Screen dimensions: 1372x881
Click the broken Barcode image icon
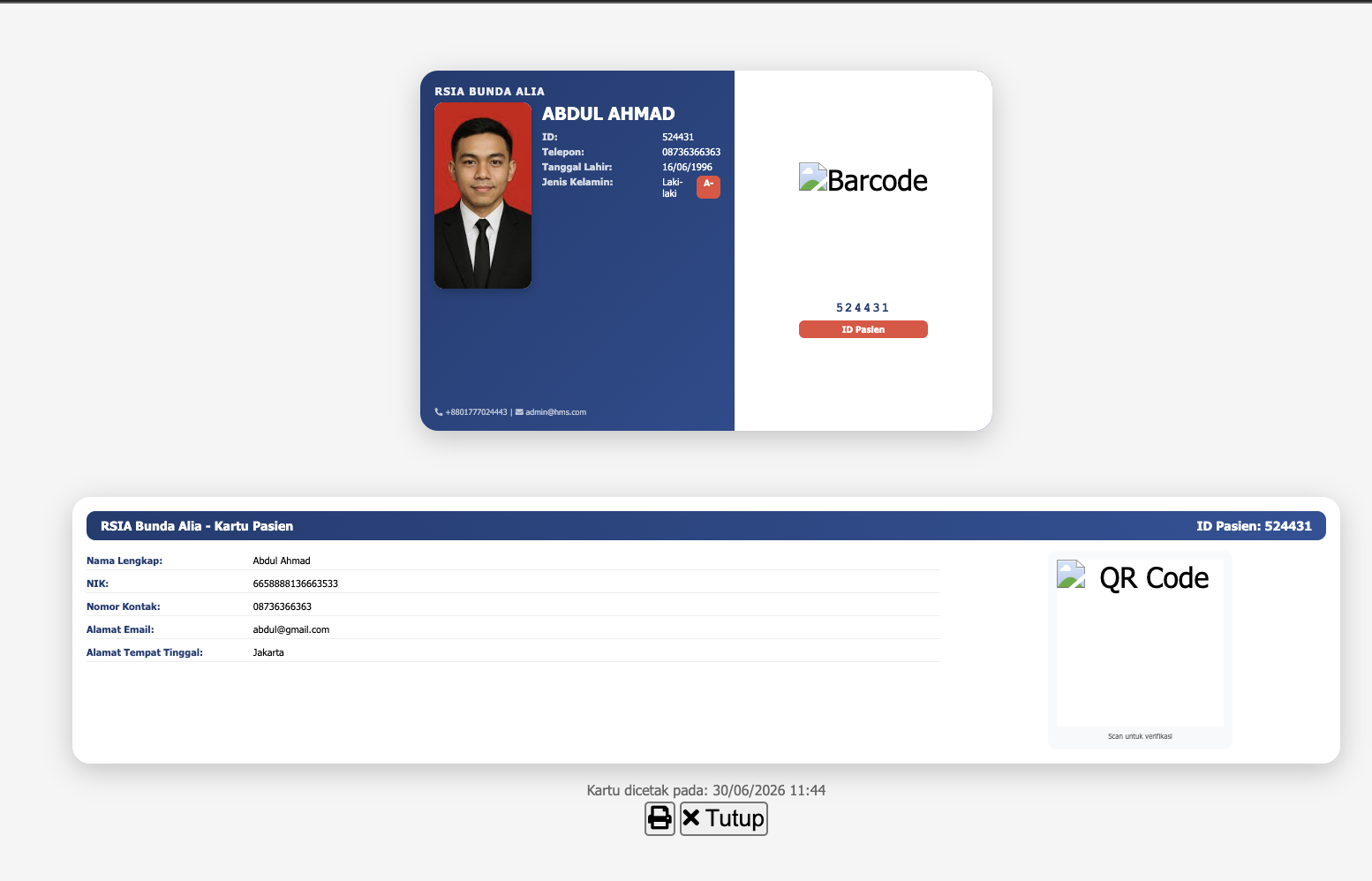813,177
